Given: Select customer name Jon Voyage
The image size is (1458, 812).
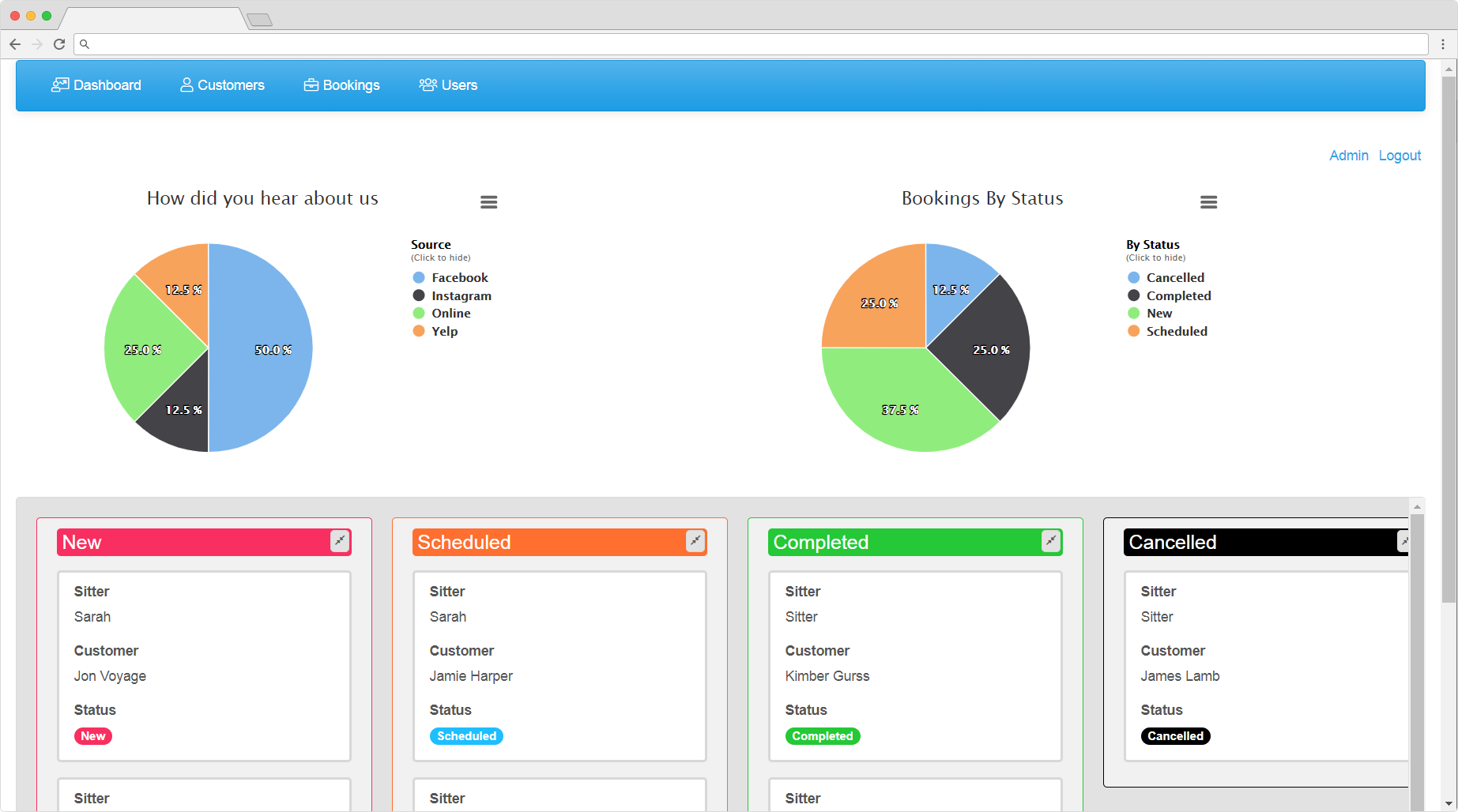Looking at the screenshot, I should pyautogui.click(x=110, y=676).
